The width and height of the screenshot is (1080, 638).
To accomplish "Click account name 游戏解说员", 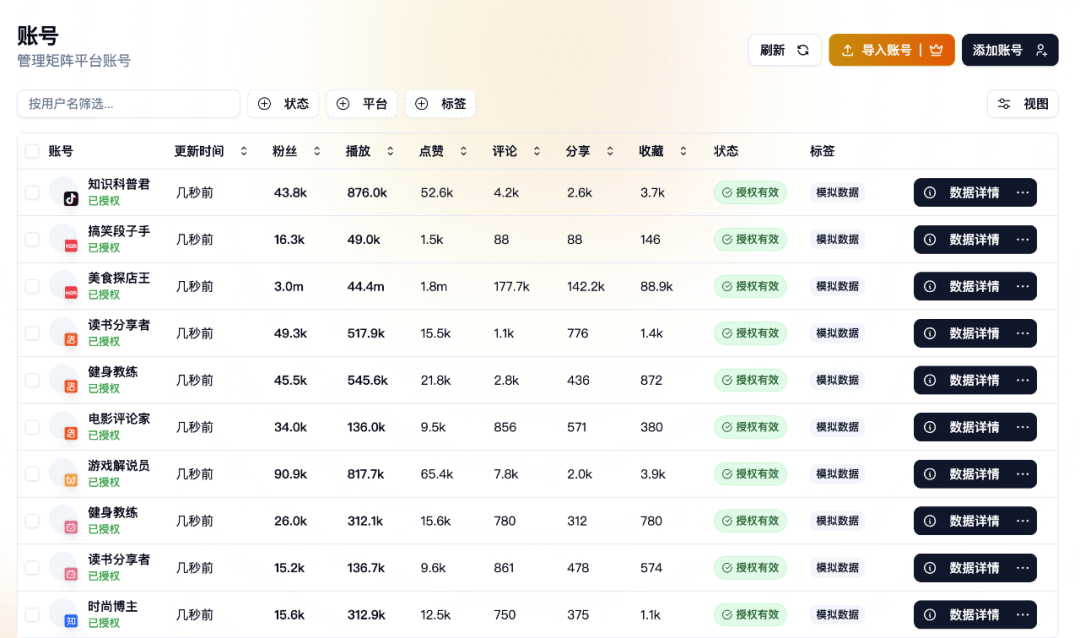I will 118,466.
